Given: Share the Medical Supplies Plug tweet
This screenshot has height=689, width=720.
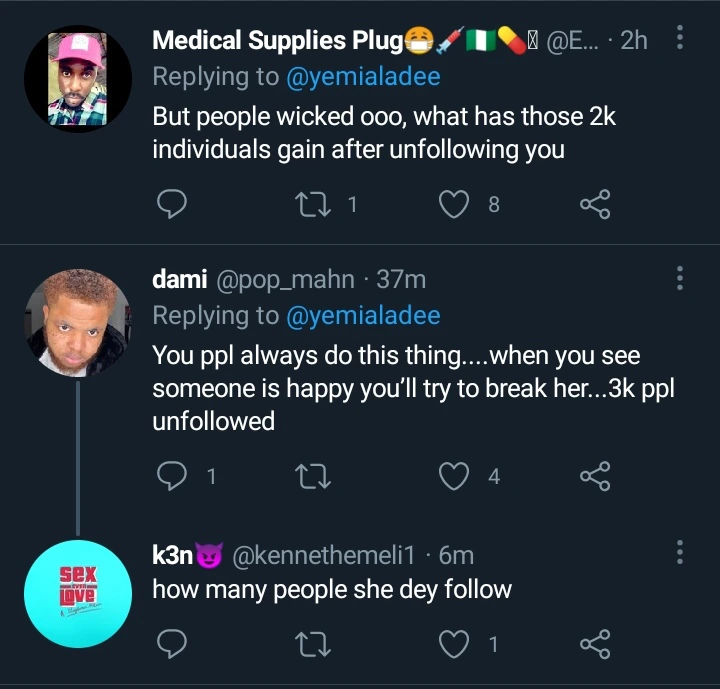Looking at the screenshot, I should tap(595, 205).
